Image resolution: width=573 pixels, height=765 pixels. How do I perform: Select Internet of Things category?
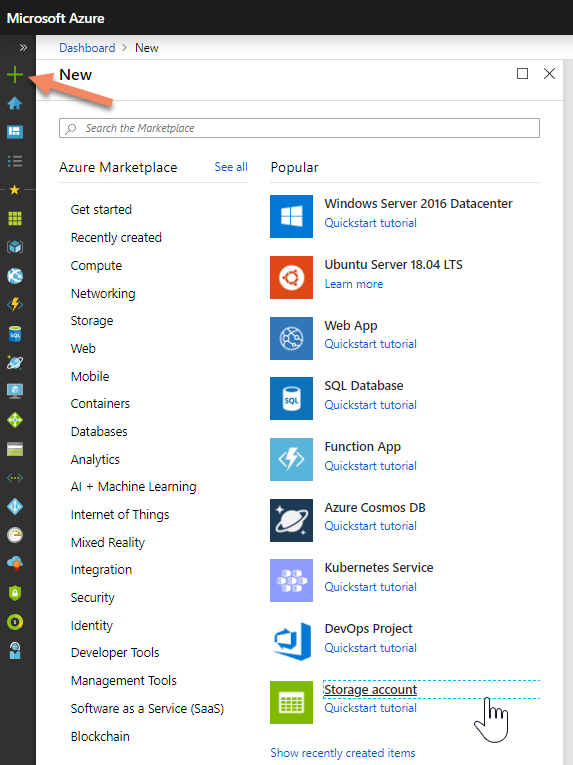(120, 515)
